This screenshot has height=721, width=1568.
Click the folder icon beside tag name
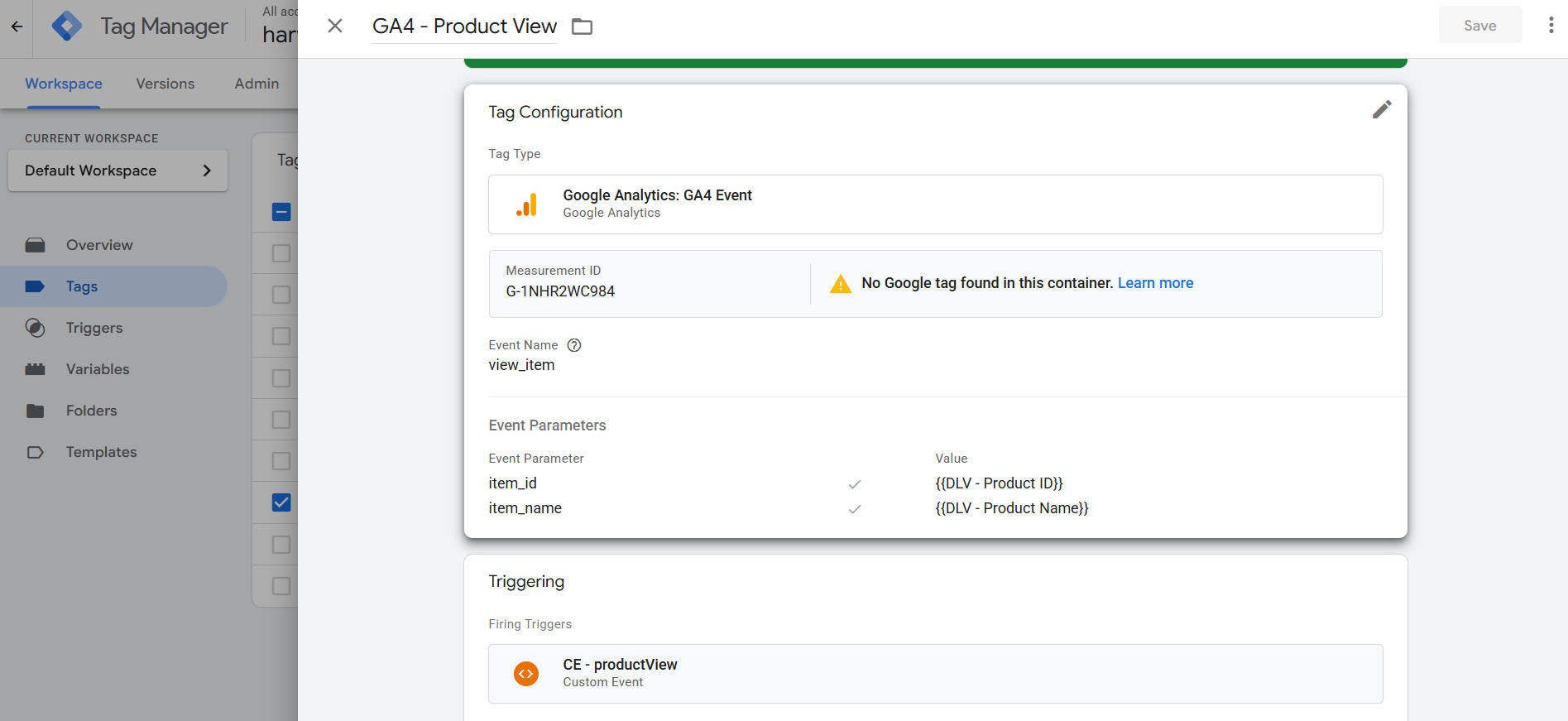(x=583, y=26)
